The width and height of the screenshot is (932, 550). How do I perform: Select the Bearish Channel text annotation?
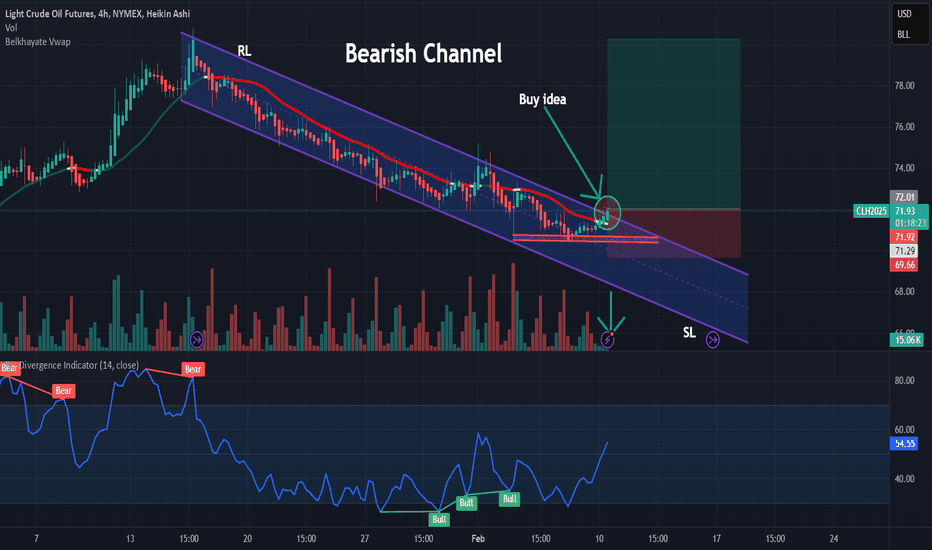[423, 54]
